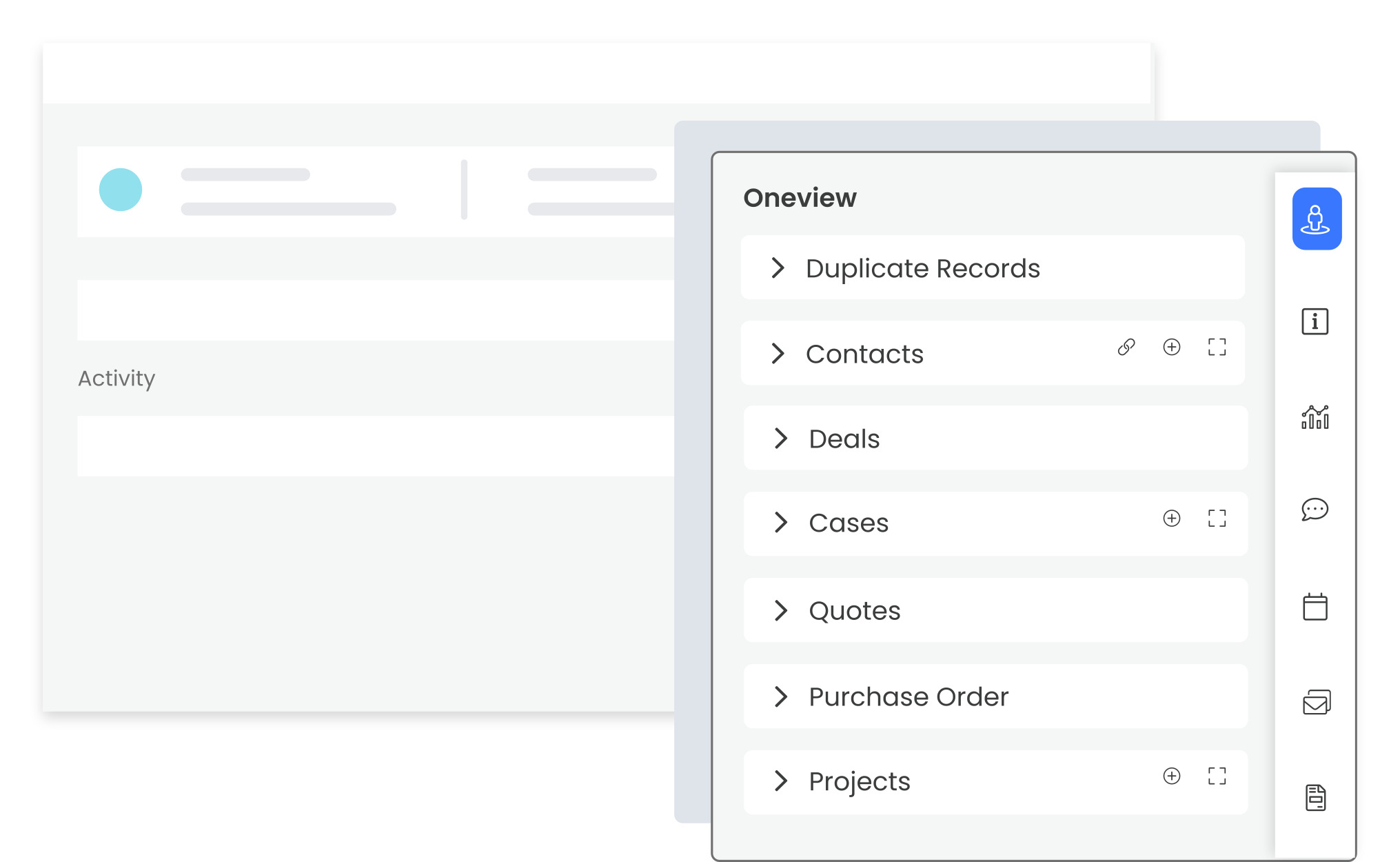Open the info panel icon in sidebar
The width and height of the screenshot is (1400, 862).
coord(1315,321)
